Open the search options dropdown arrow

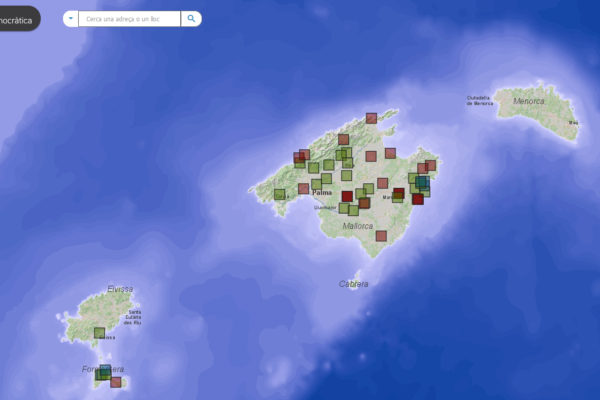pos(71,19)
